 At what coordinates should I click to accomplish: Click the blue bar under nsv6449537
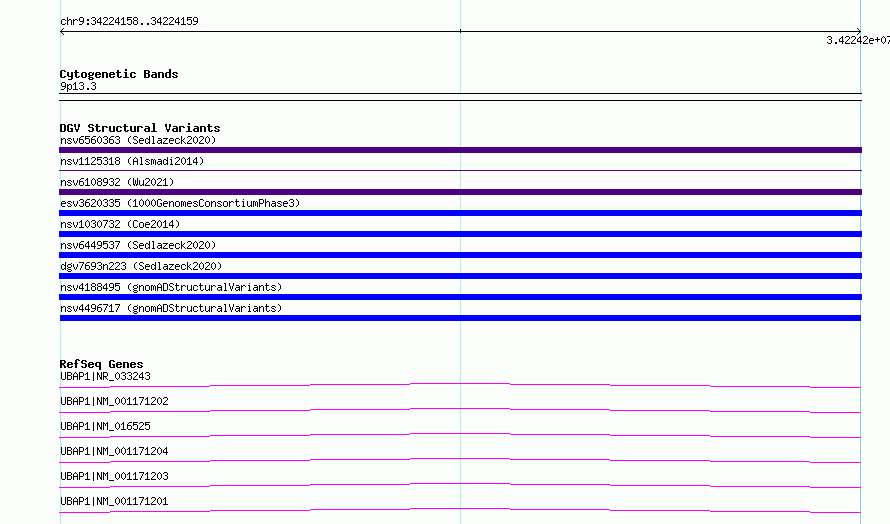460,255
